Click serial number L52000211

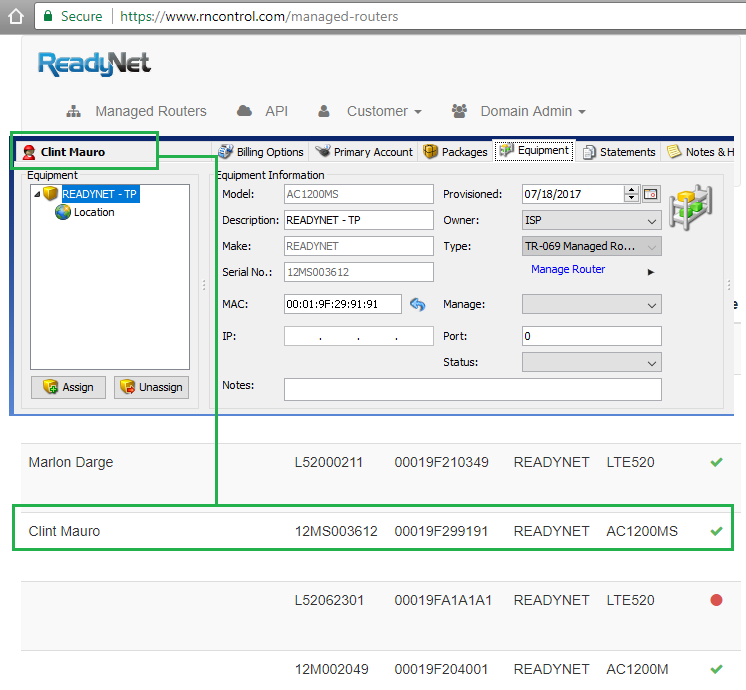point(329,462)
